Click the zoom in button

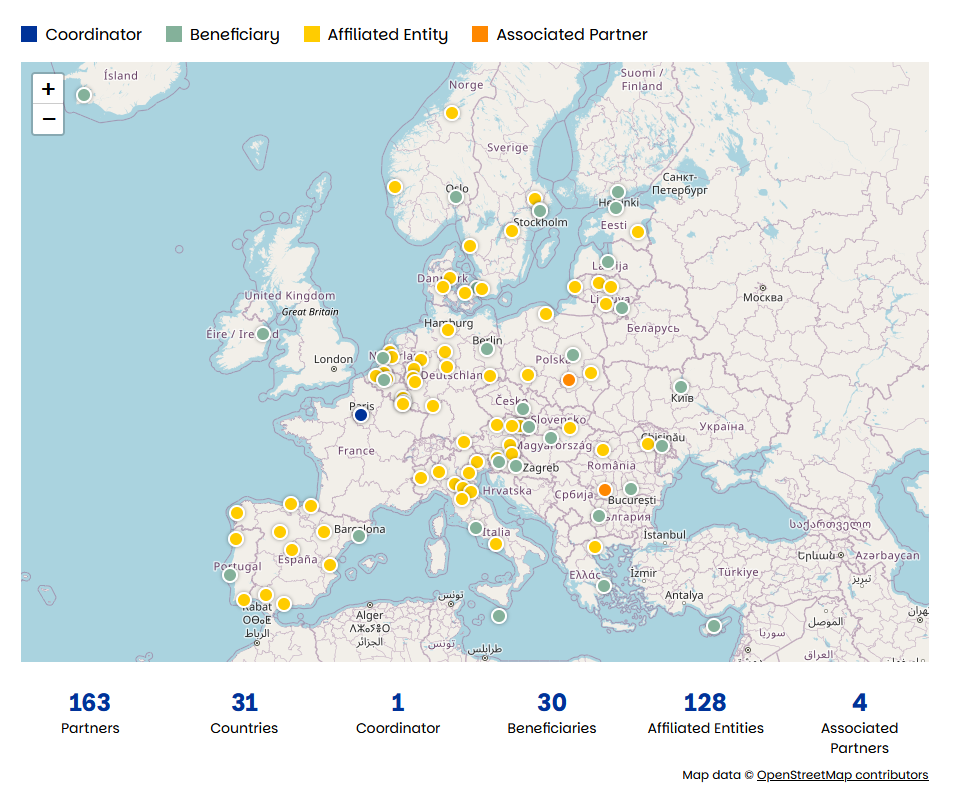point(47,89)
